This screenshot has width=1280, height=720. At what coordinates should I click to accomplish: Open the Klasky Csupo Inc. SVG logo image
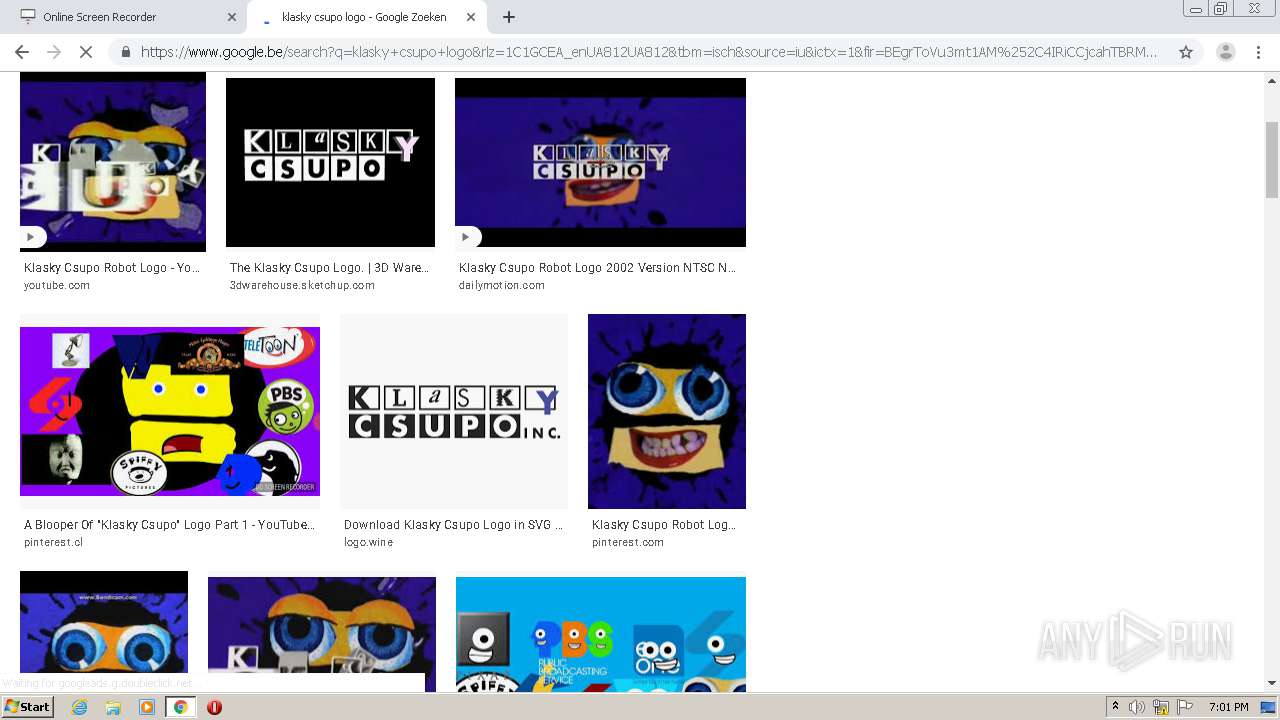[x=454, y=411]
